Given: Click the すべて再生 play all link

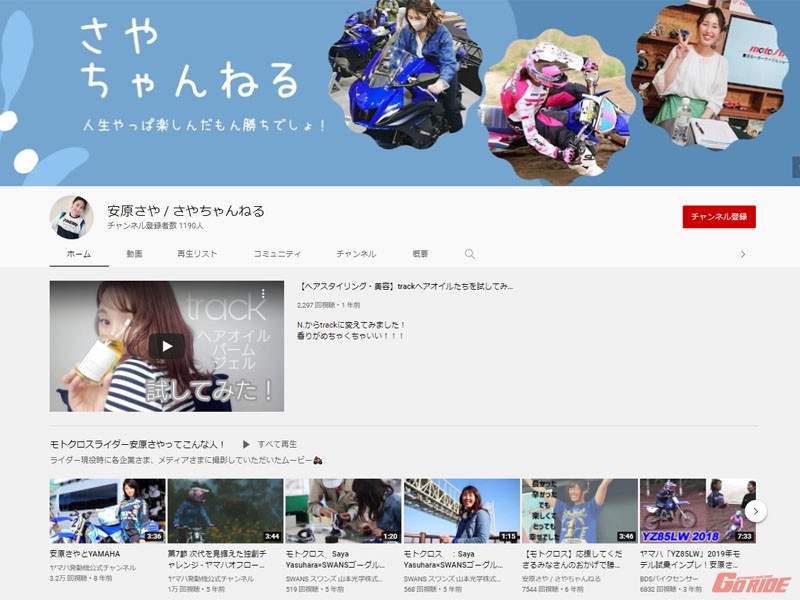Looking at the screenshot, I should point(277,444).
